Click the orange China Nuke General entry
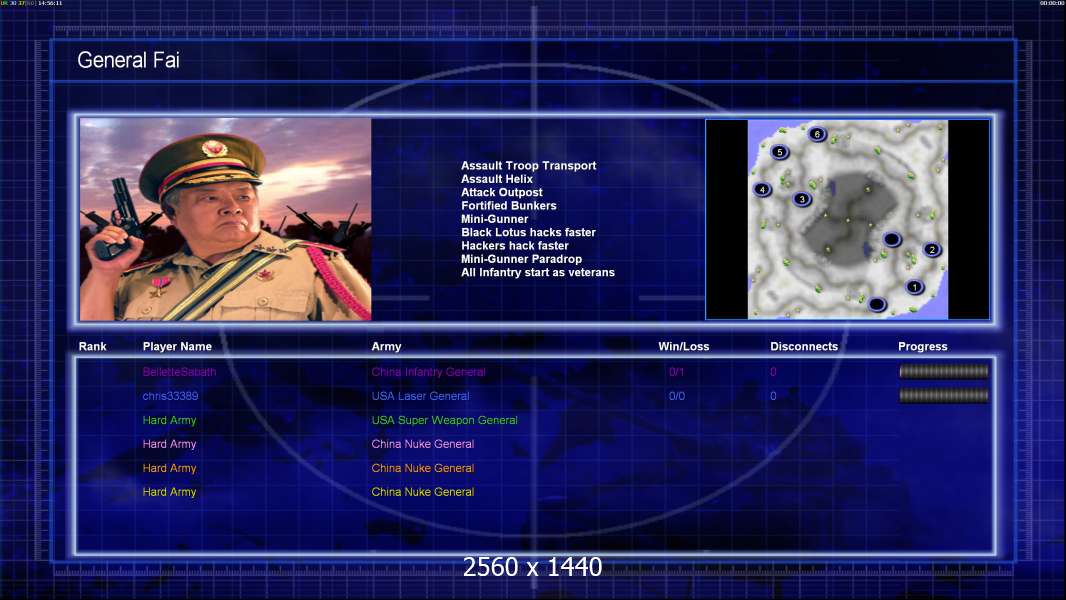 tap(423, 468)
